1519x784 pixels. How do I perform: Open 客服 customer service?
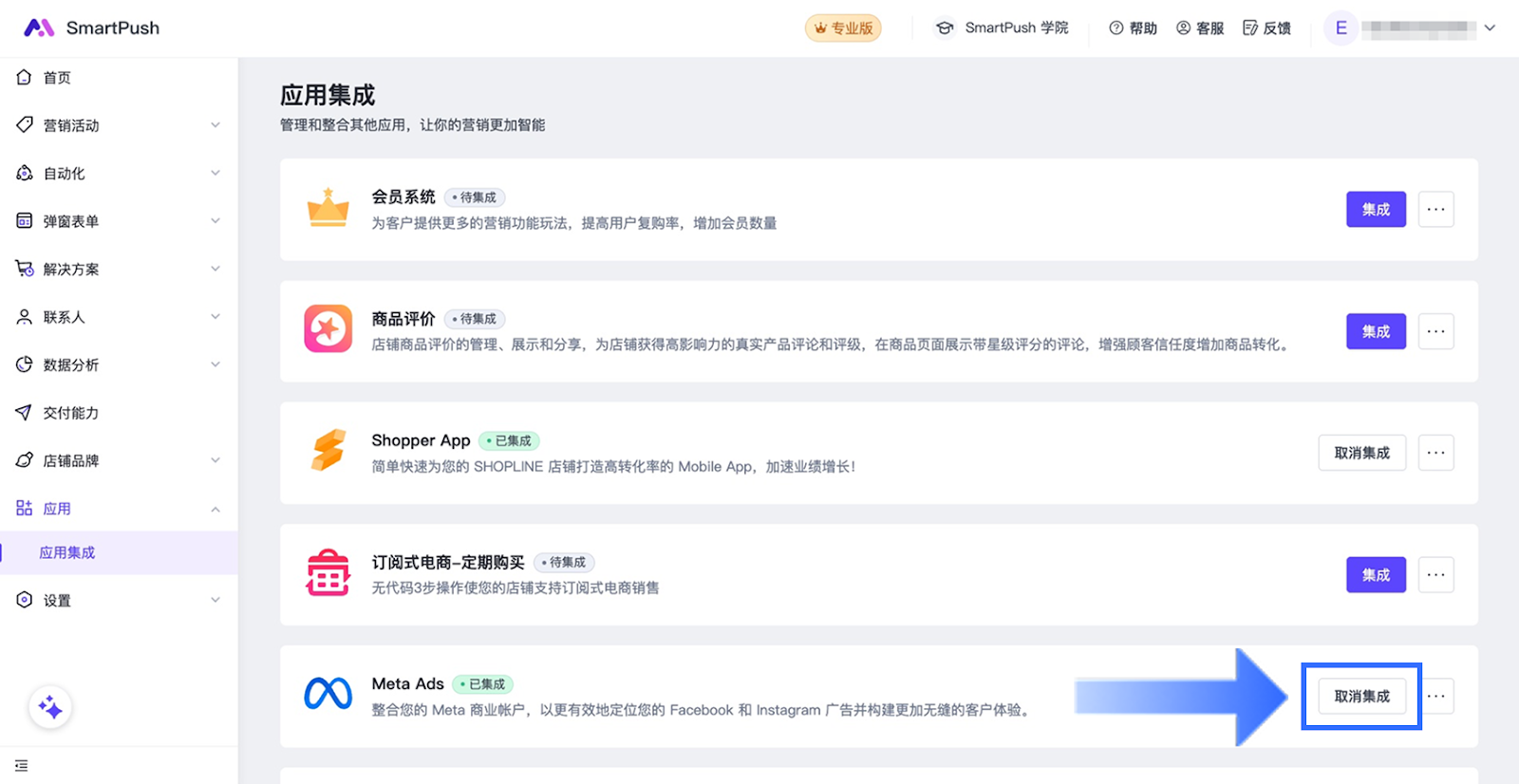1199,28
